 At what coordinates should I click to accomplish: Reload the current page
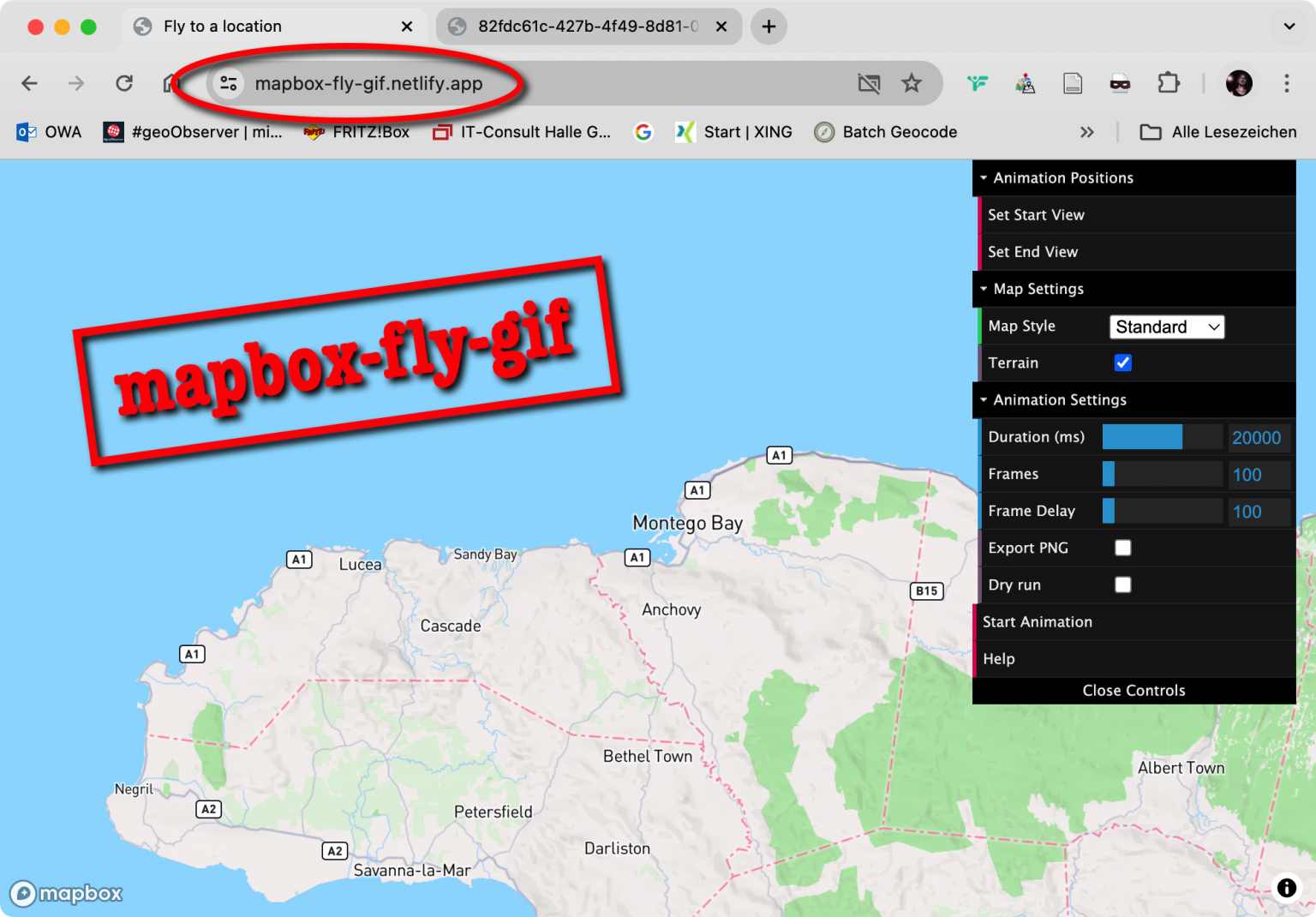pos(123,83)
